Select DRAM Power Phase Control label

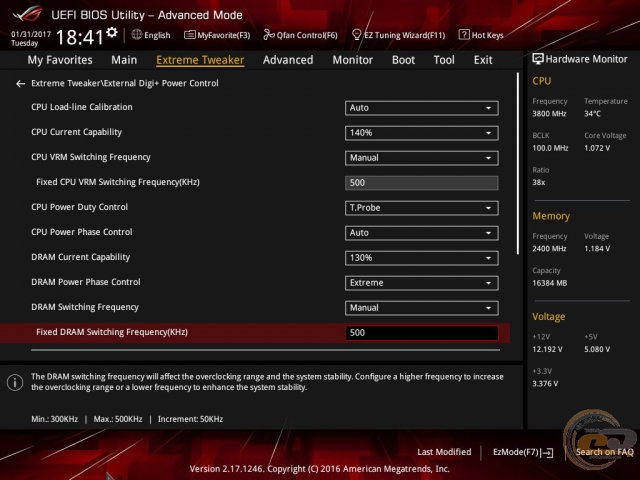(x=86, y=282)
